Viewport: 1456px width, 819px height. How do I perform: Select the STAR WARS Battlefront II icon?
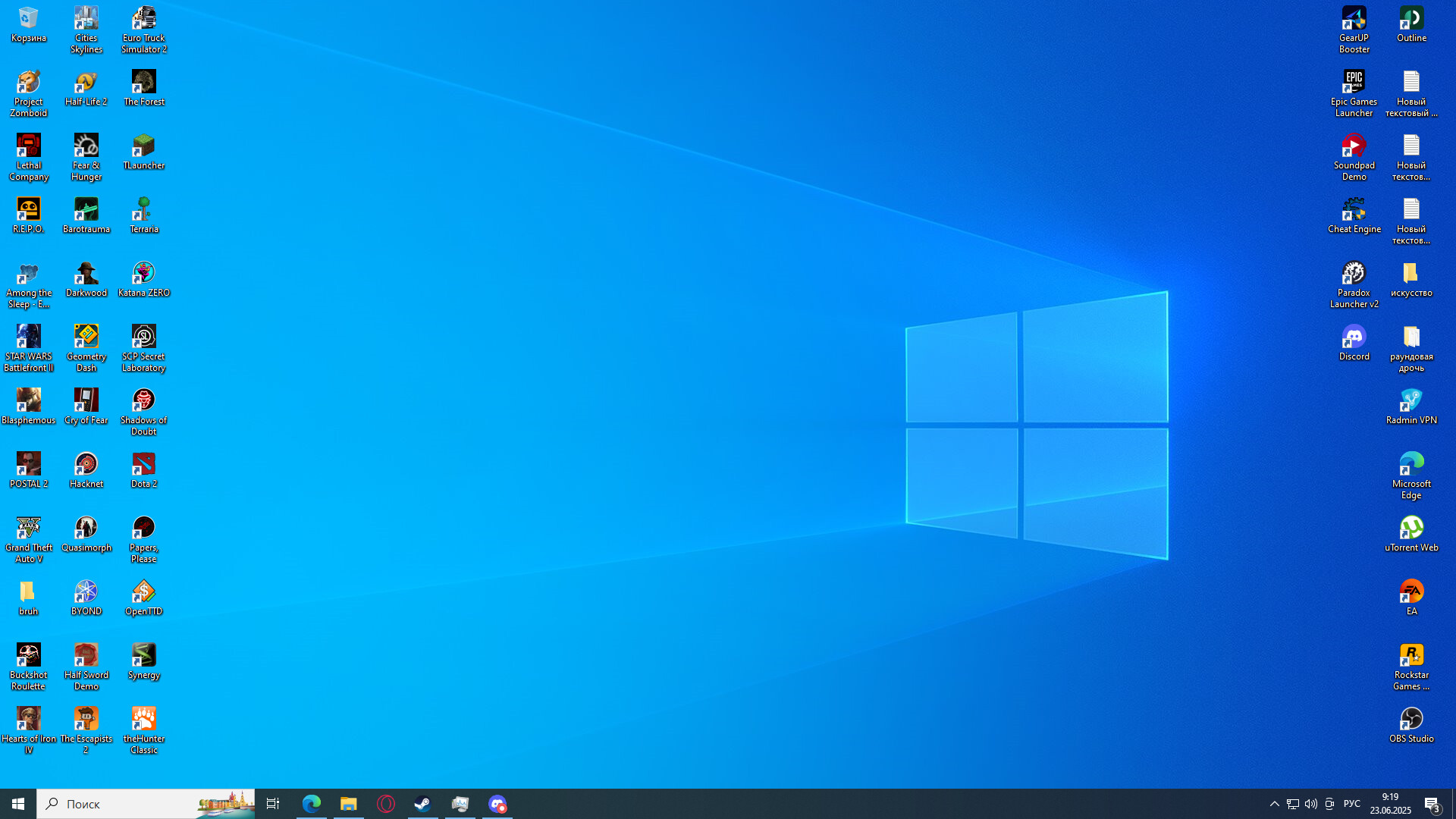click(29, 349)
